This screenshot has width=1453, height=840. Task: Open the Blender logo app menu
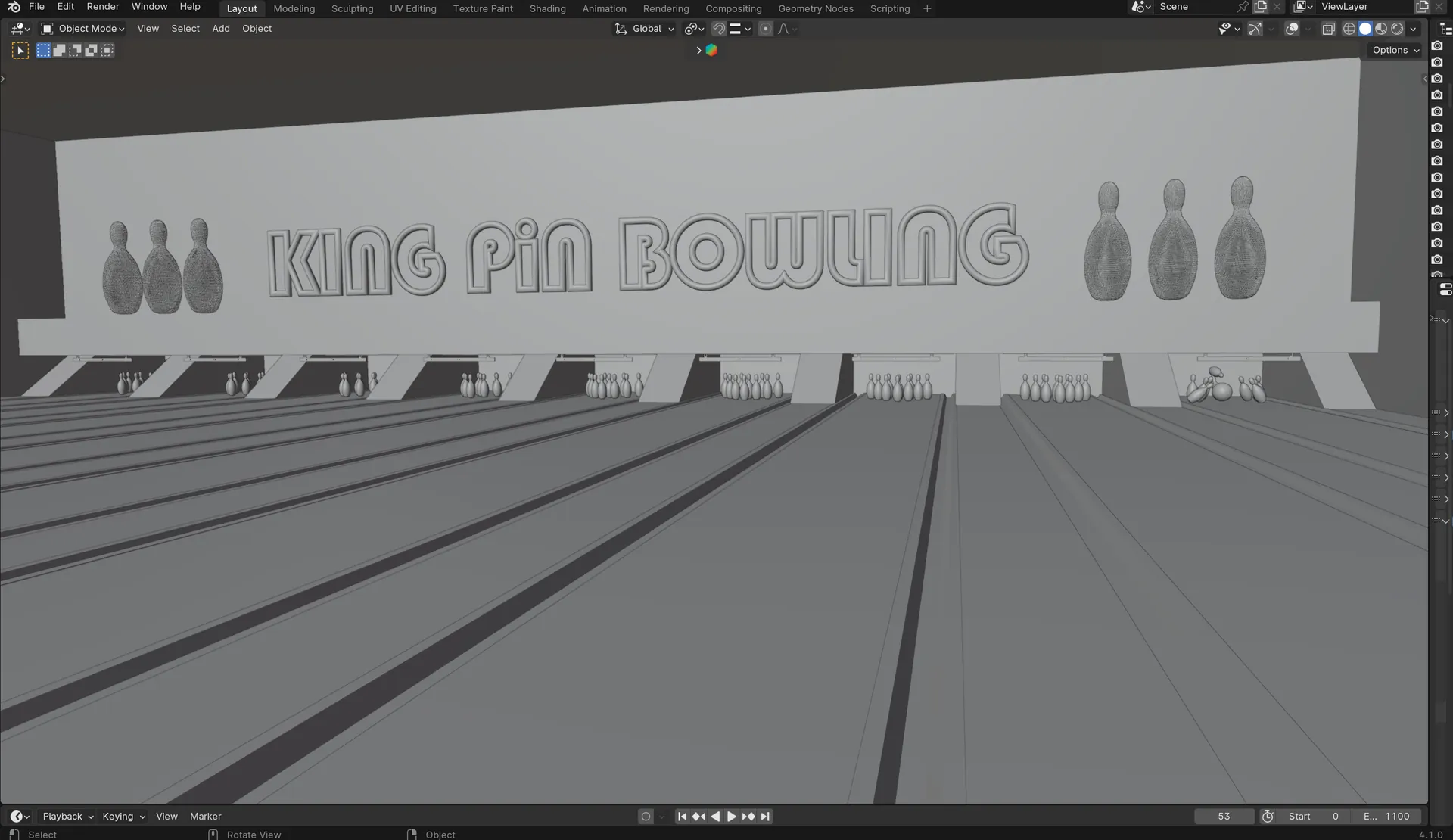point(14,7)
